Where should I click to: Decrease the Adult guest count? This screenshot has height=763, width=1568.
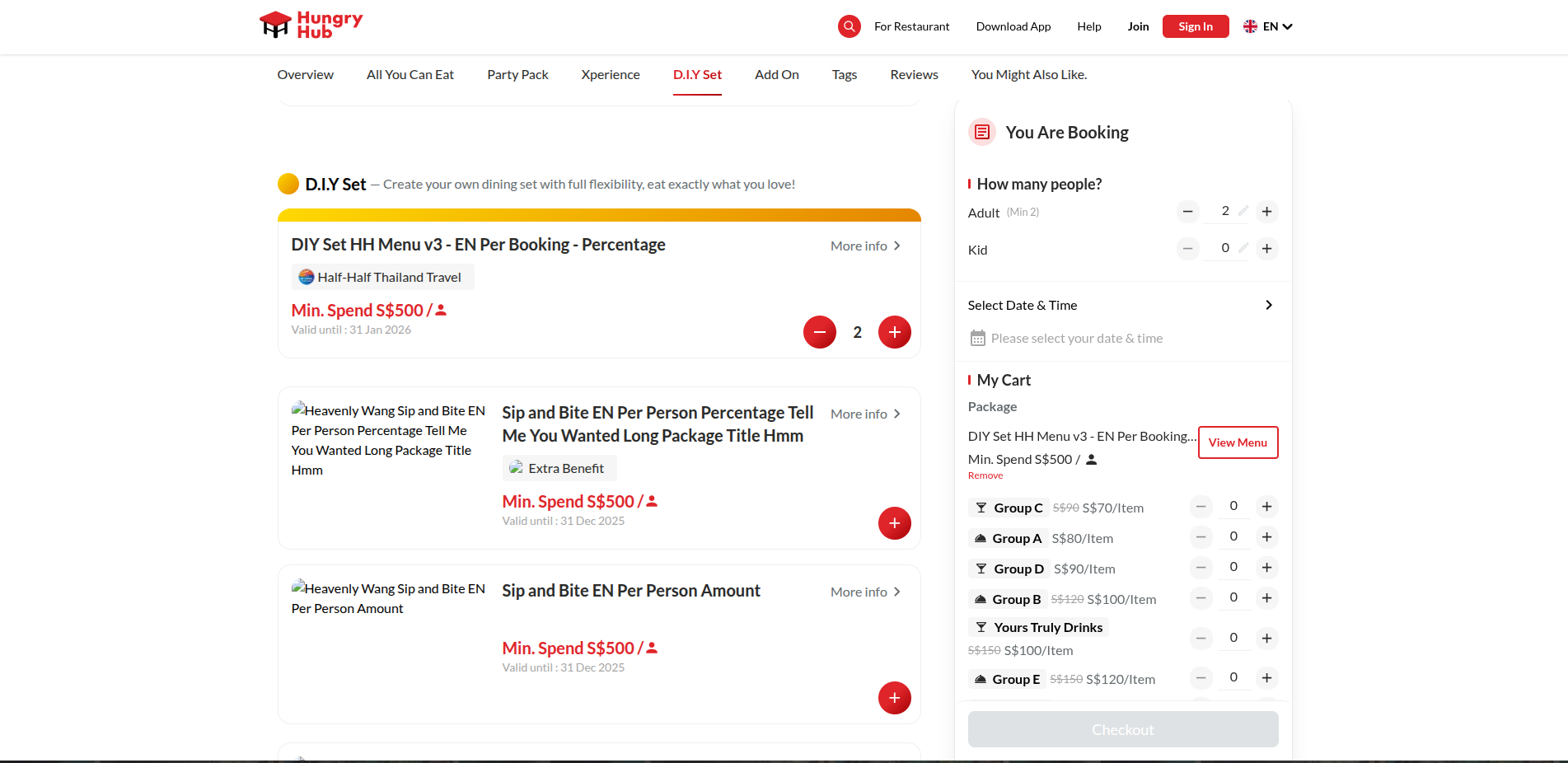pos(1187,212)
